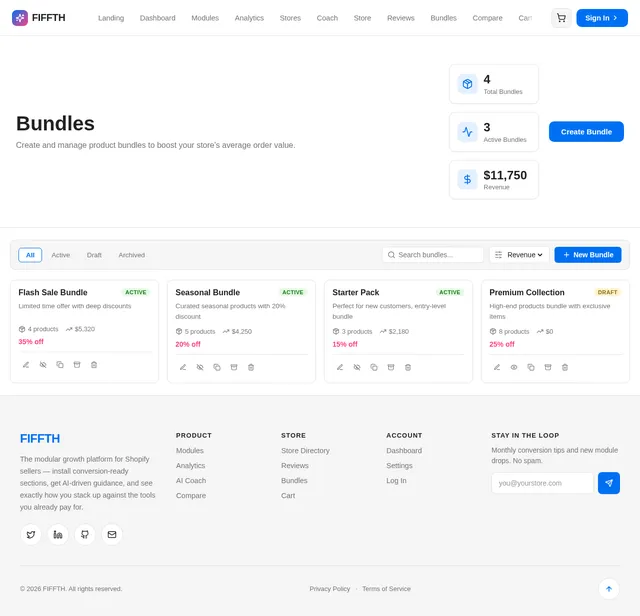Open Log In footer link
640x616 pixels.
coord(396,480)
